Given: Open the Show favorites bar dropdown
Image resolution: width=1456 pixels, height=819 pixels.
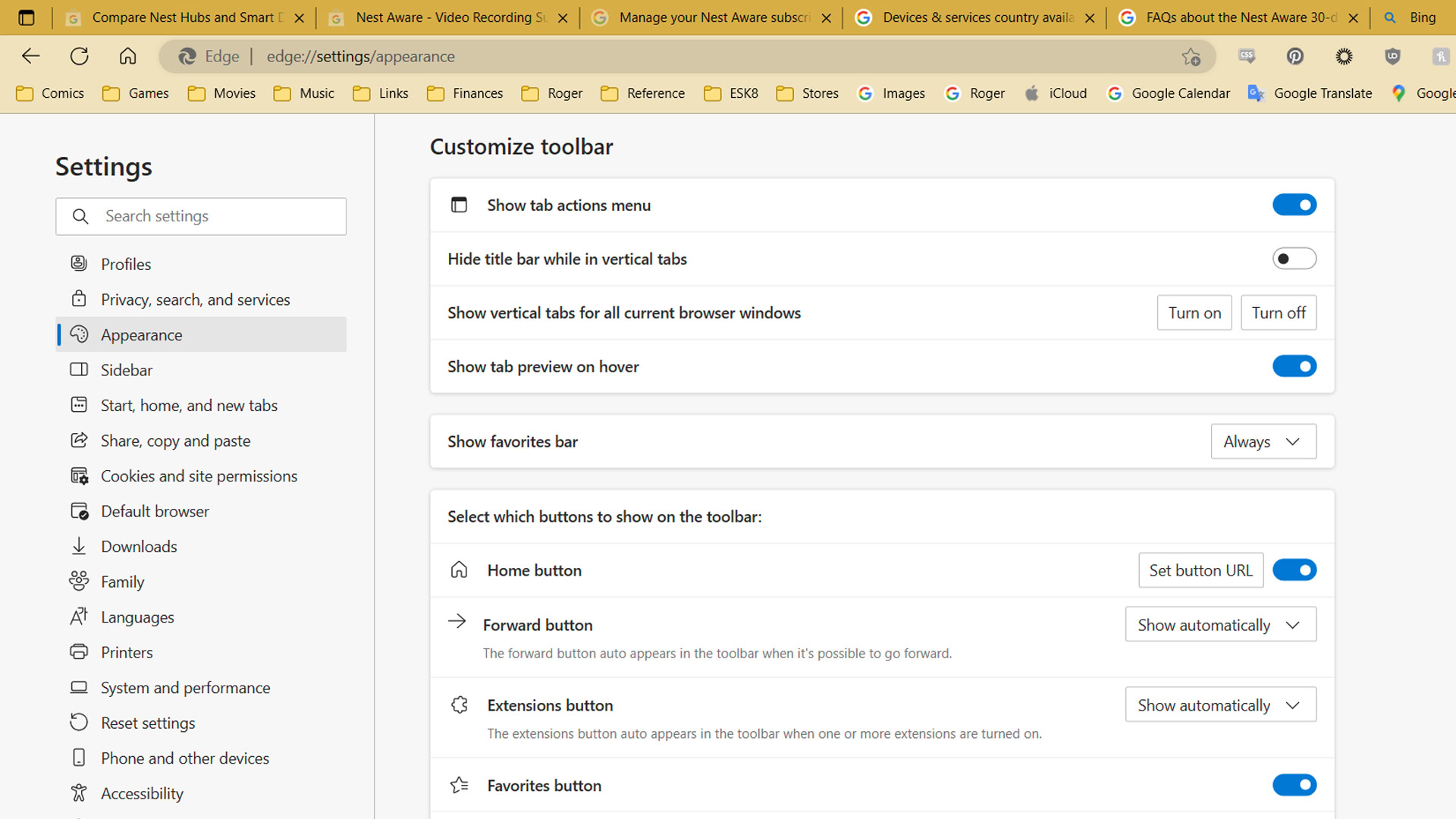Looking at the screenshot, I should coord(1263,441).
